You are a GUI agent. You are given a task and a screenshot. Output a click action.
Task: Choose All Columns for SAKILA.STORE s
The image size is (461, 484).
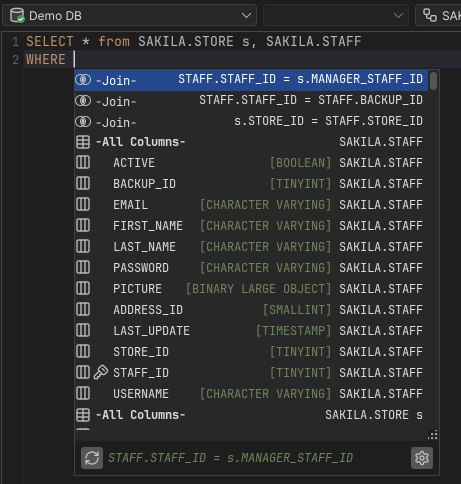click(251, 415)
